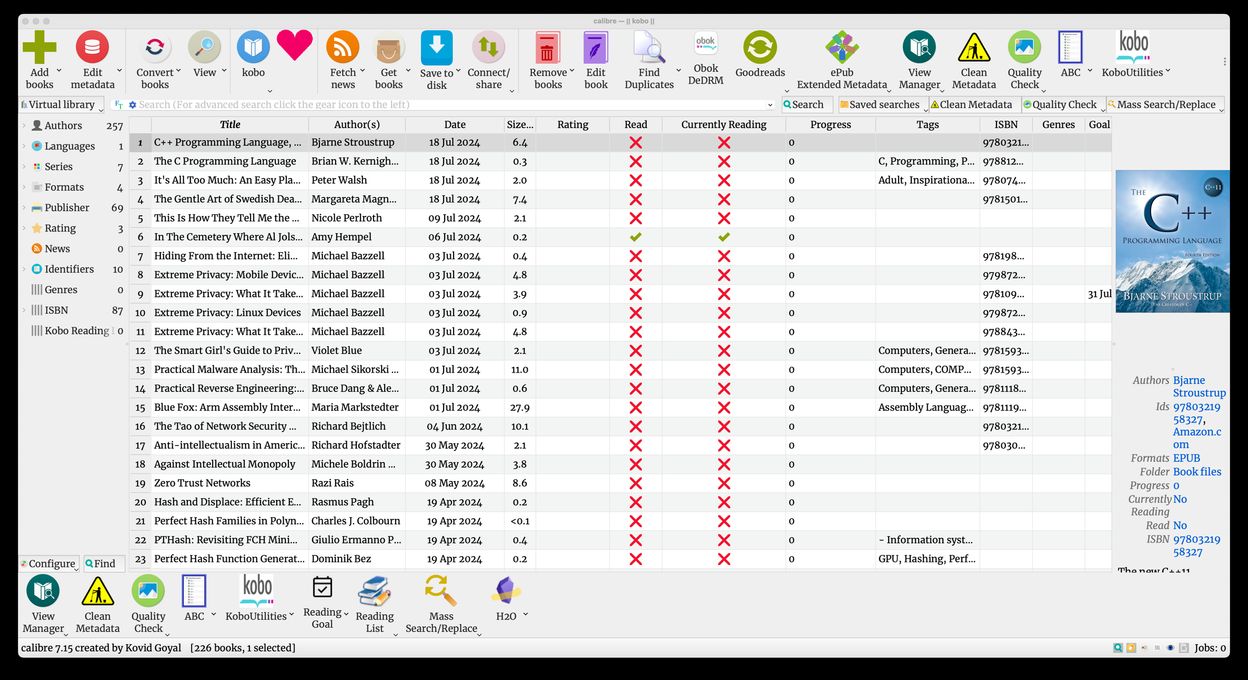Open the Edit book tool
This screenshot has width=1248, height=680.
coord(596,47)
